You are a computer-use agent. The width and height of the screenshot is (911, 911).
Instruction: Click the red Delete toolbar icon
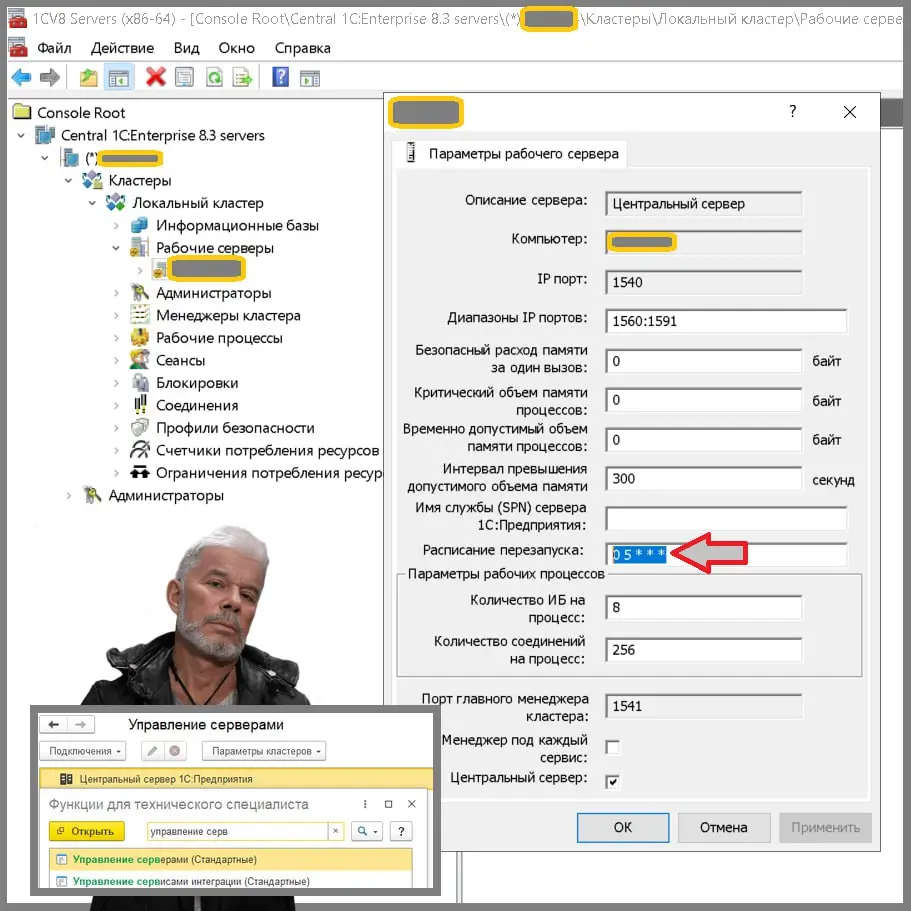(155, 77)
